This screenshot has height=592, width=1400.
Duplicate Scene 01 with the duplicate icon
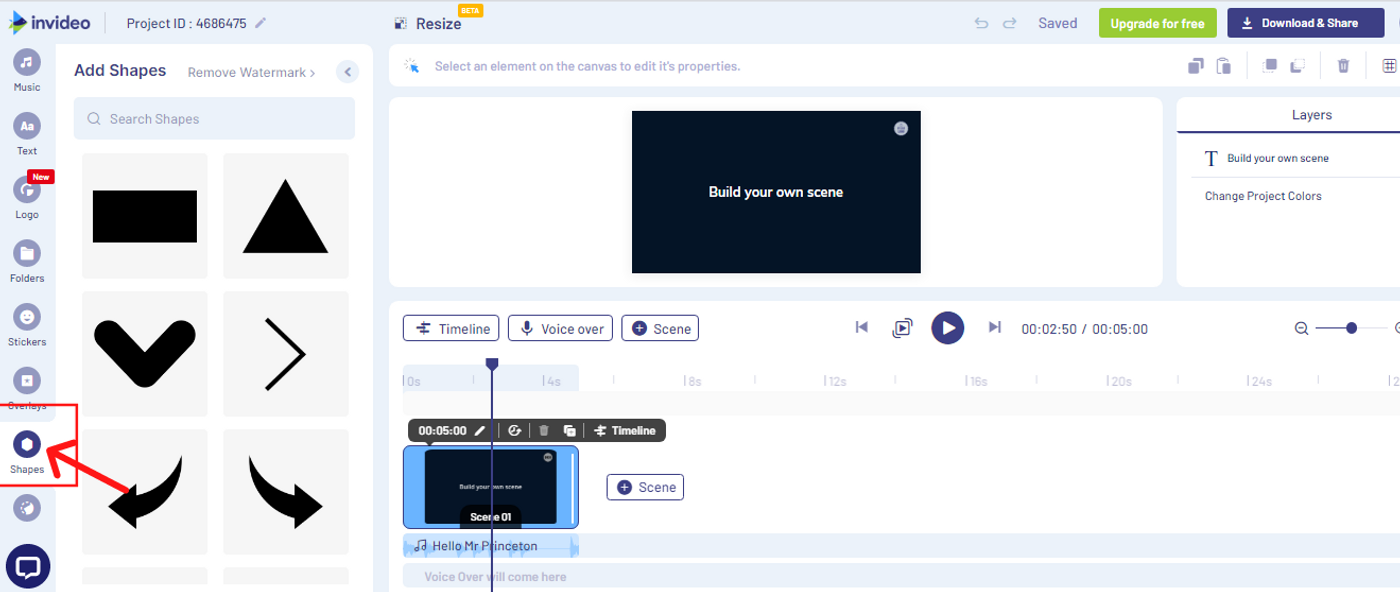tap(569, 430)
